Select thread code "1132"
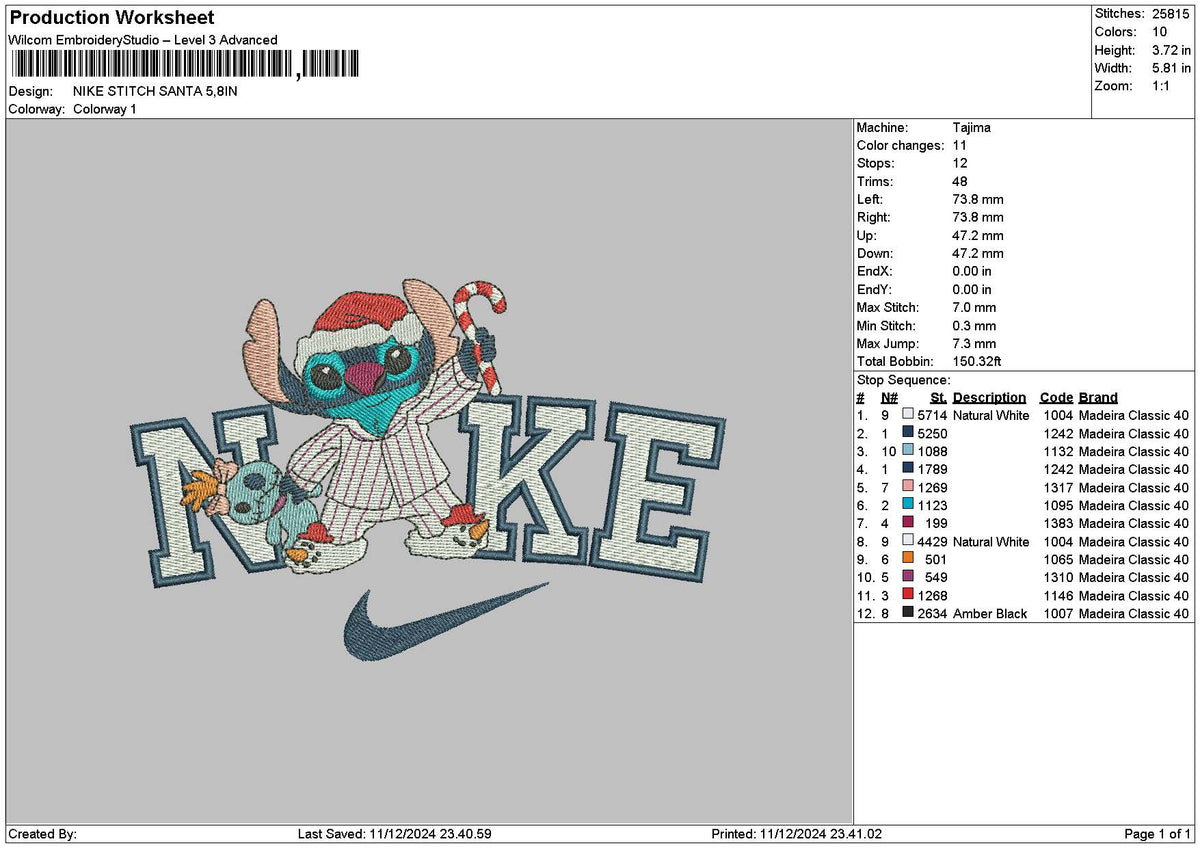This screenshot has height=848, width=1200. (1058, 451)
